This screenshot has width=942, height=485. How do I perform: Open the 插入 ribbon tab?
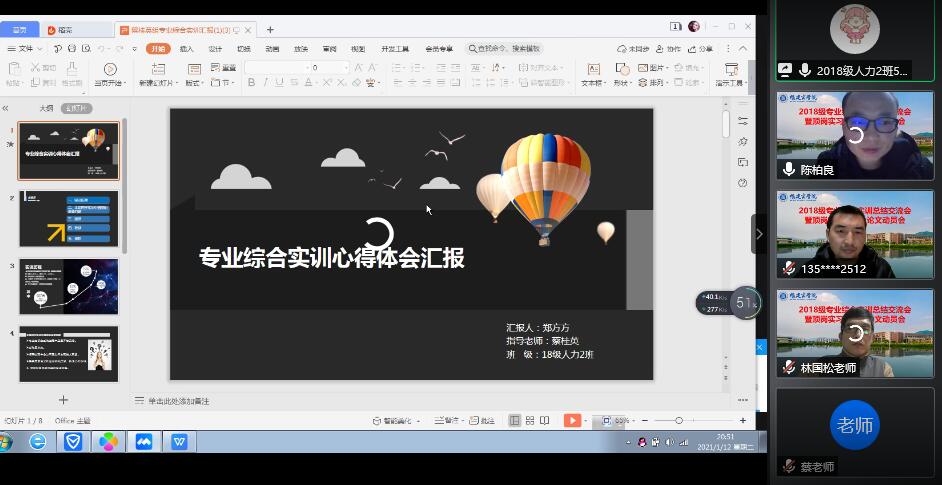pos(187,48)
